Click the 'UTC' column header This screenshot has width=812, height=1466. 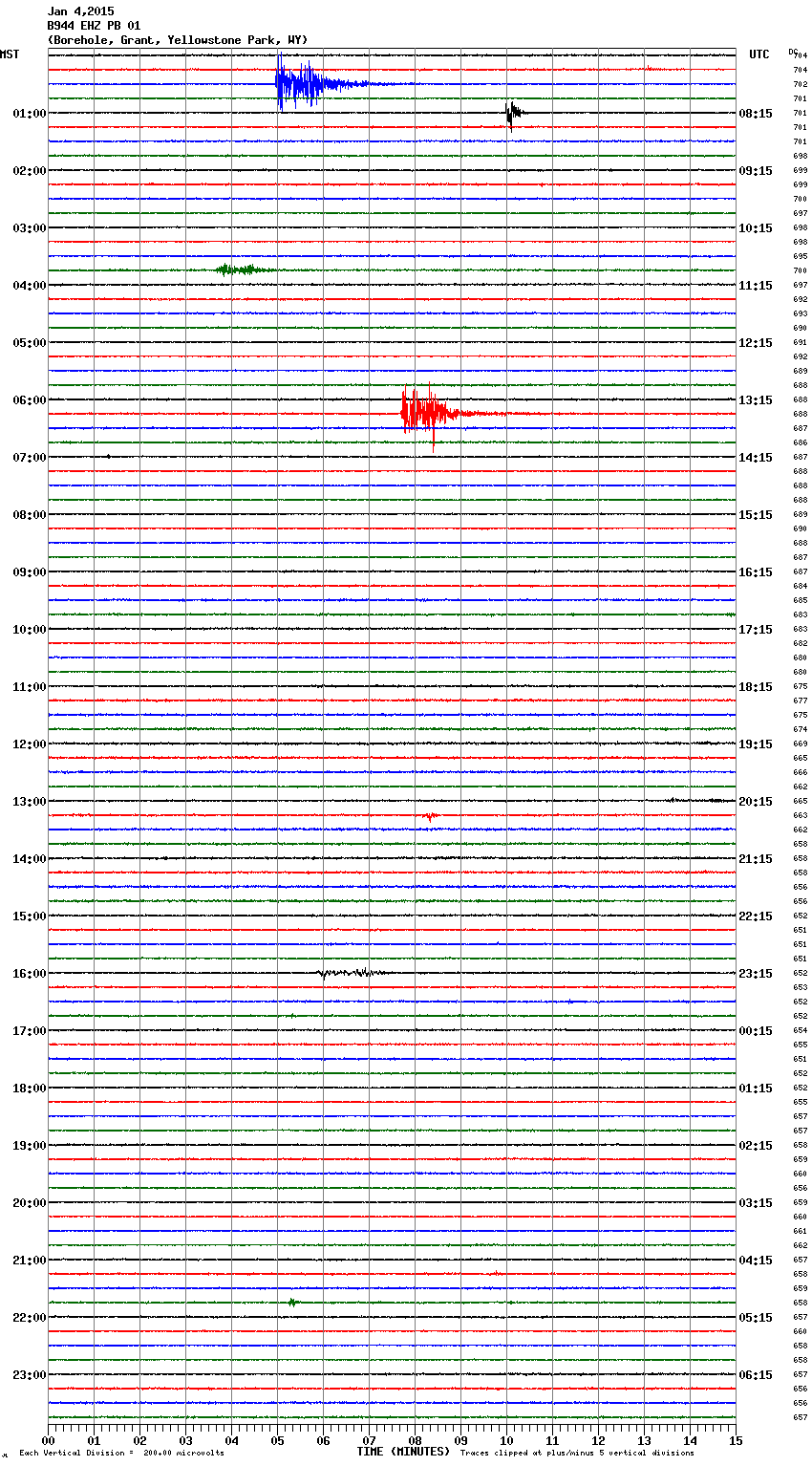[759, 54]
